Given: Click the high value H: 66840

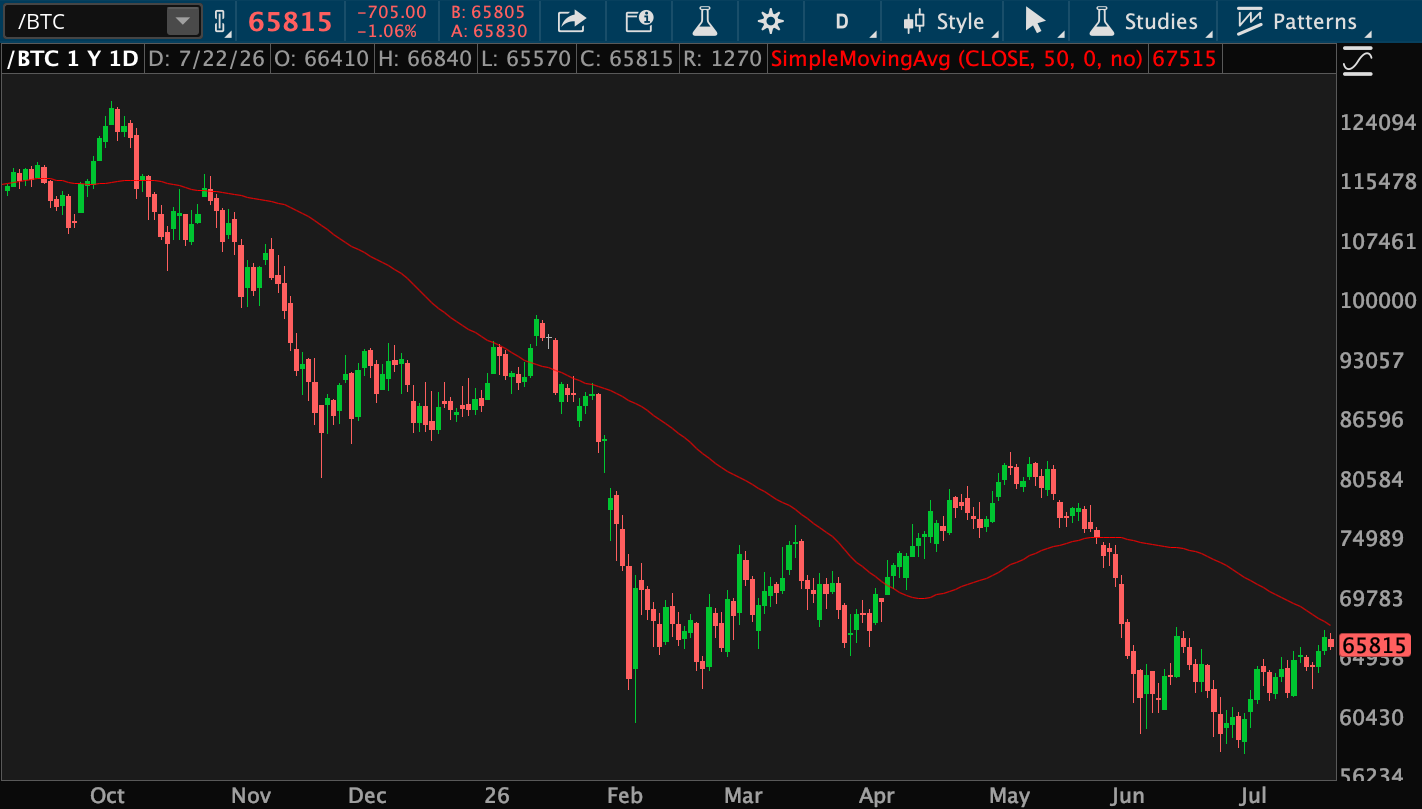Looking at the screenshot, I should [x=423, y=59].
